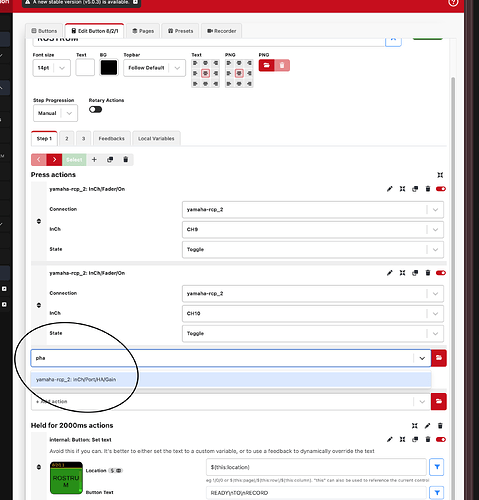This screenshot has width=479, height=500.
Task: Toggle the Rotary Actions switch
Action: [x=95, y=110]
